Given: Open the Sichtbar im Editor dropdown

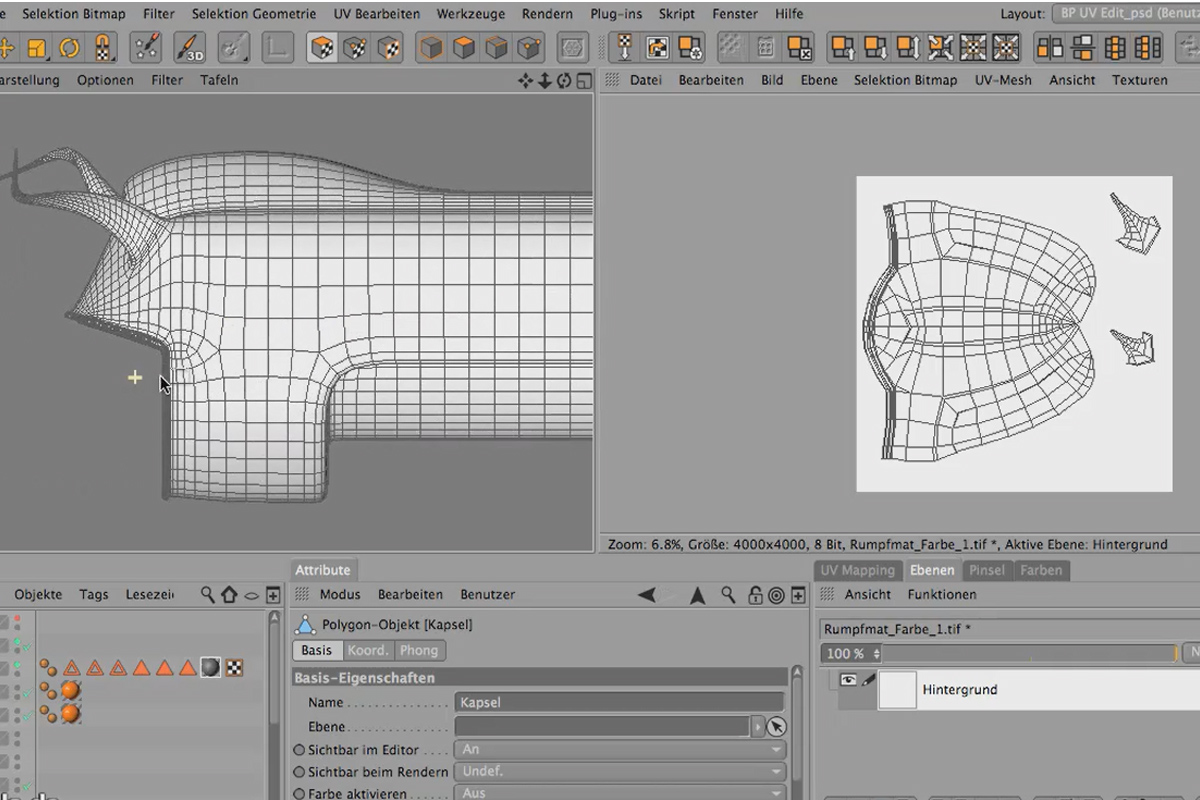Looking at the screenshot, I should click(x=620, y=749).
